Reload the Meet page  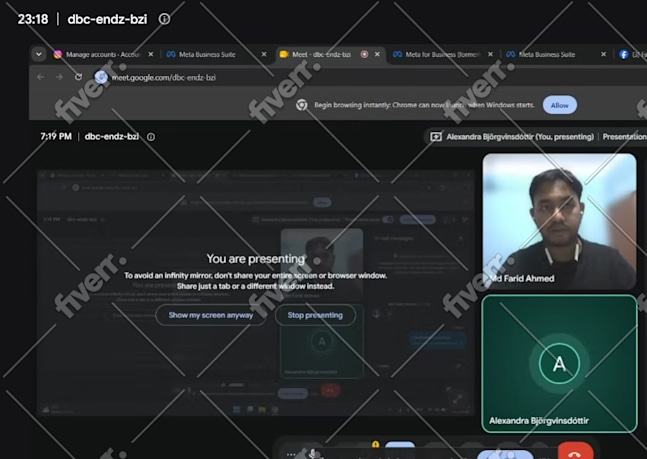78,77
